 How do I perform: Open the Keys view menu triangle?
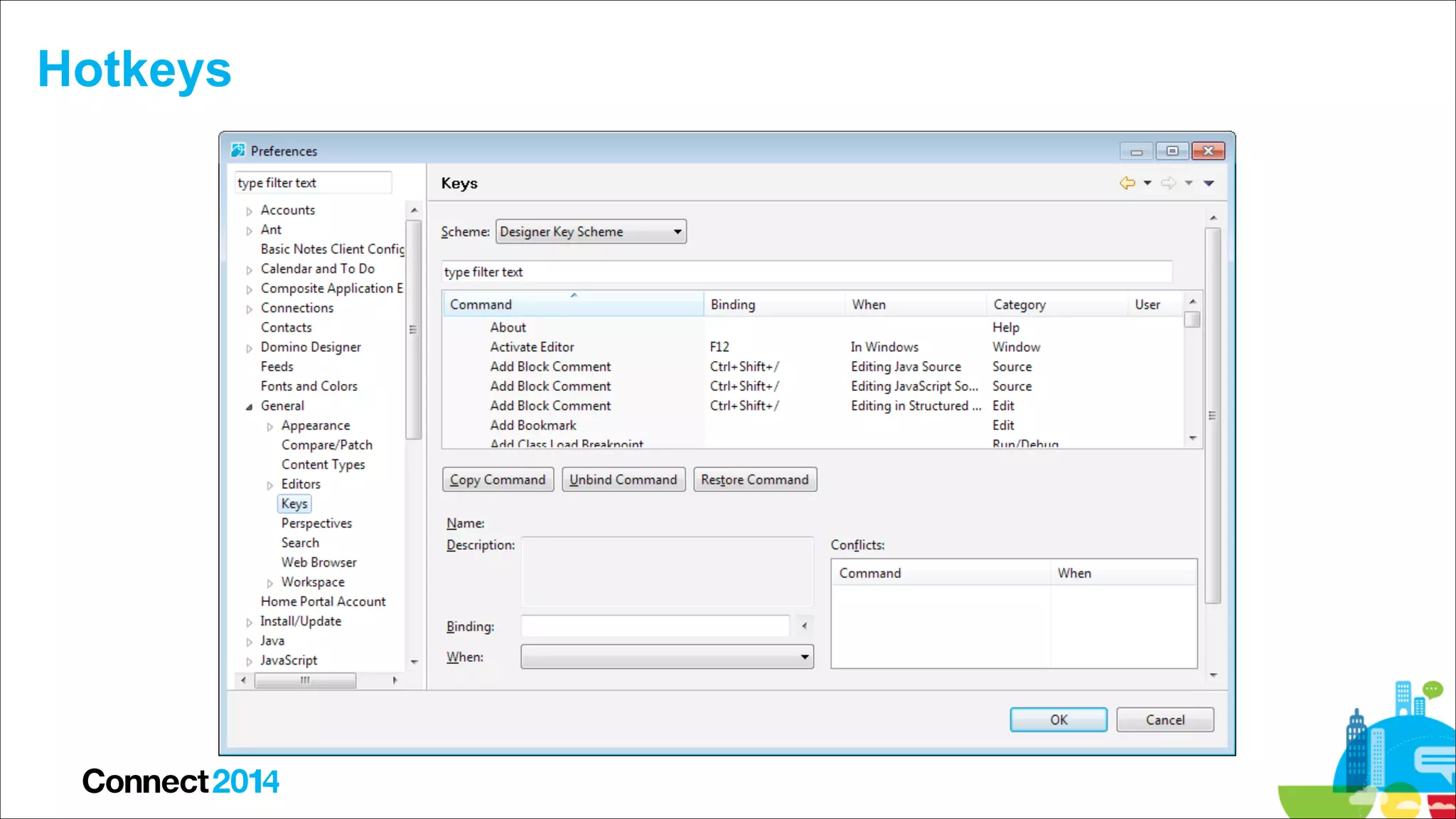pyautogui.click(x=1209, y=183)
